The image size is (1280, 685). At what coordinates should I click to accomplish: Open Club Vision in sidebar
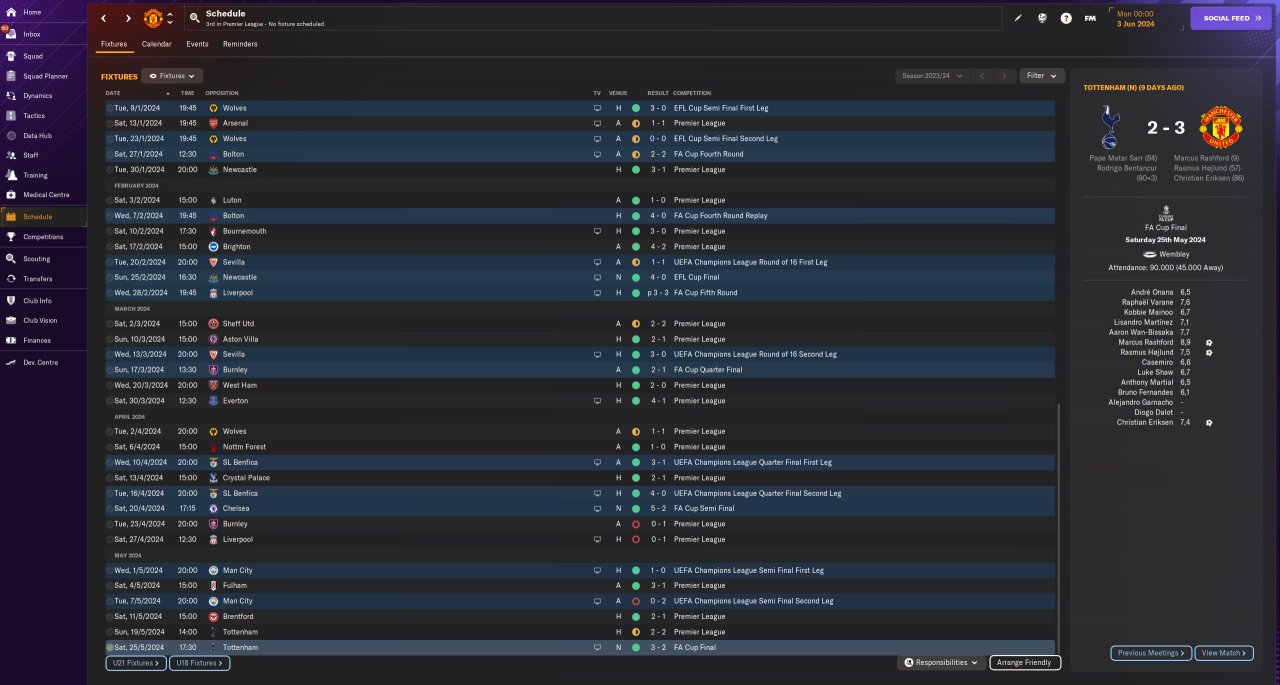tap(43, 320)
